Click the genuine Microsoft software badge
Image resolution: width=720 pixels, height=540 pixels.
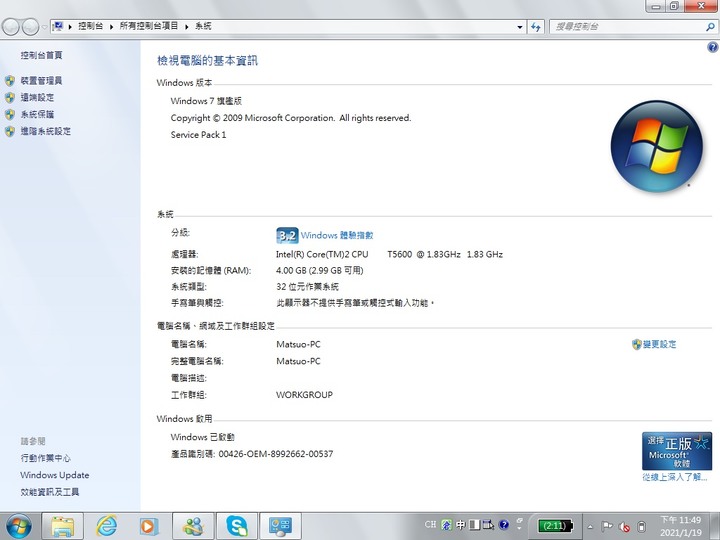pos(676,450)
